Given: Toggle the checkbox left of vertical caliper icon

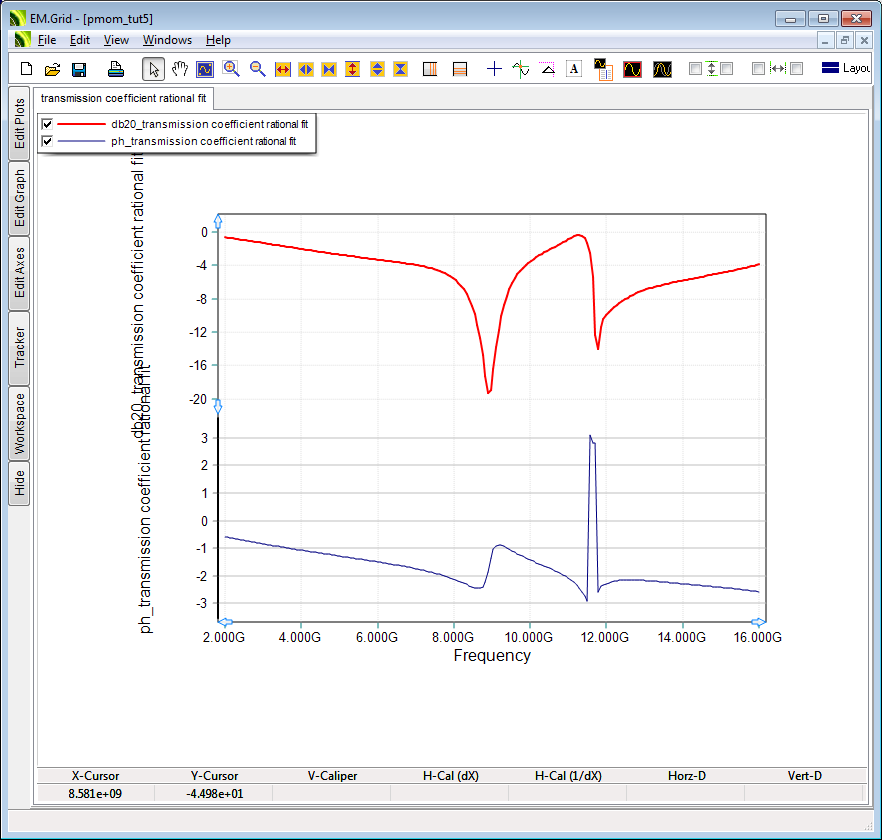Looking at the screenshot, I should (695, 69).
